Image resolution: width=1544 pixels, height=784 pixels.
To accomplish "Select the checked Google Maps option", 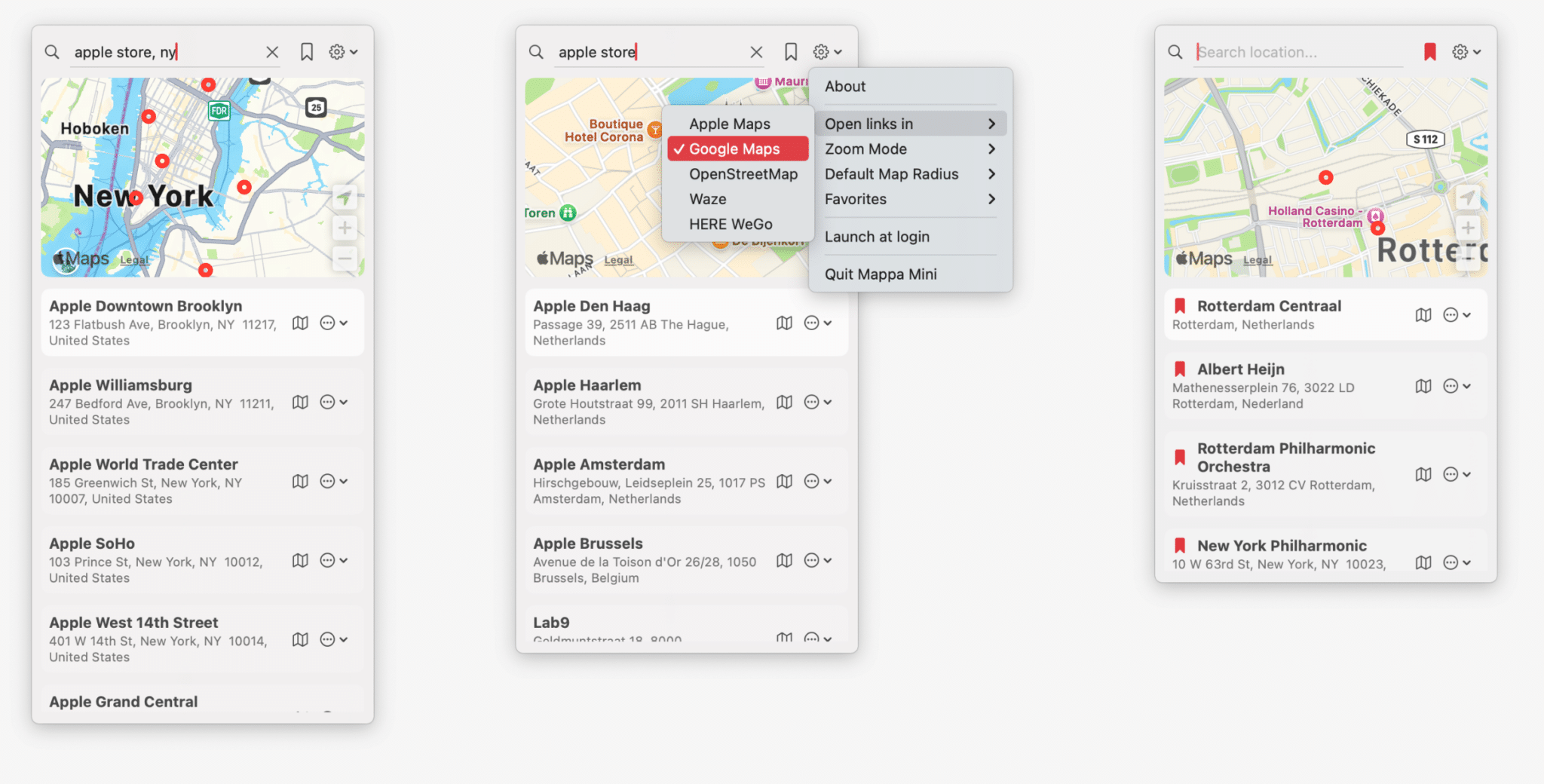I will pos(734,149).
